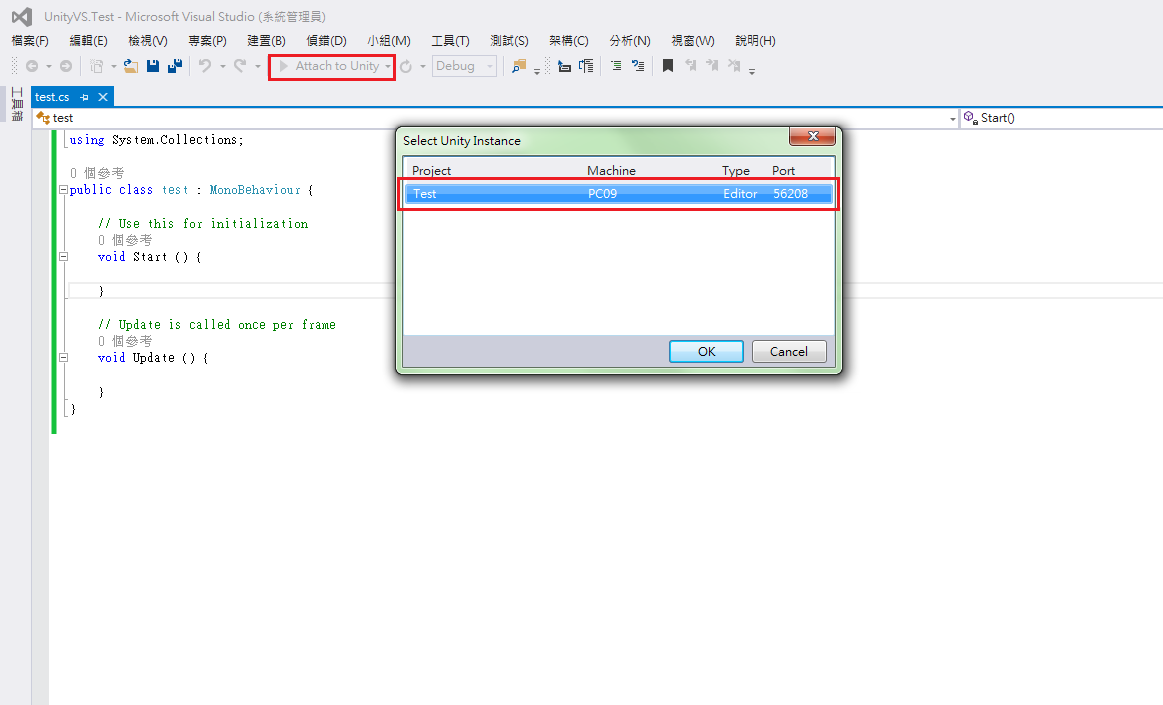
Task: Toggle a bookmark with the bookmark icon
Action: (668, 66)
